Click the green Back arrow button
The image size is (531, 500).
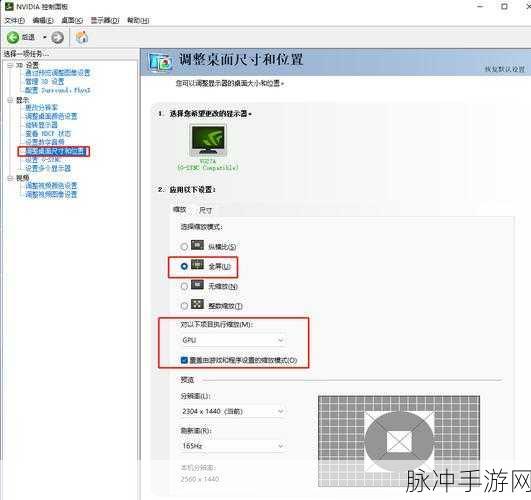(13, 37)
